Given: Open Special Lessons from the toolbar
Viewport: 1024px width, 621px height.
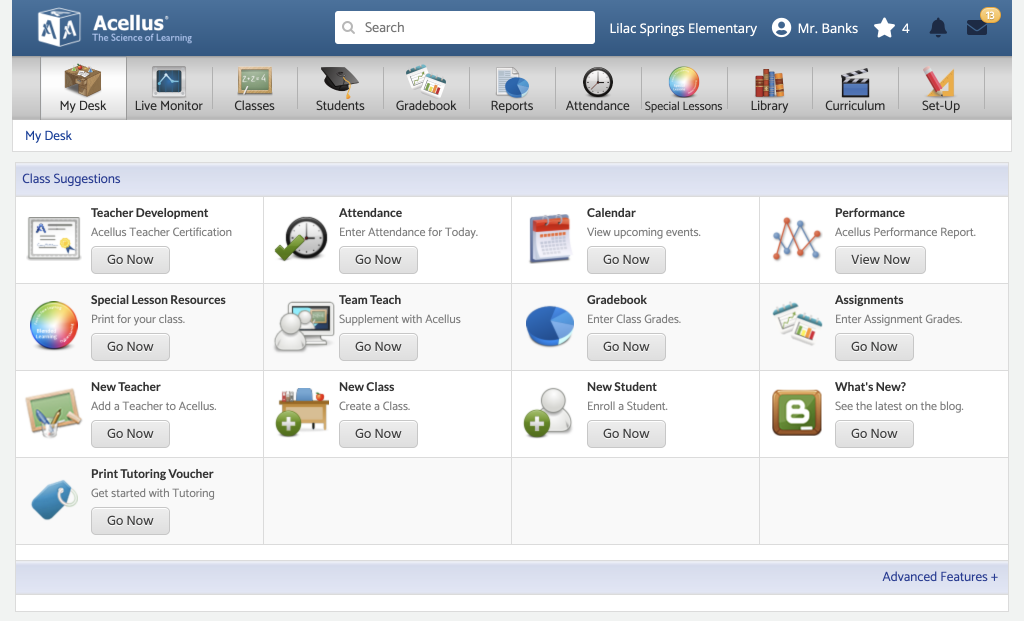Looking at the screenshot, I should [683, 88].
